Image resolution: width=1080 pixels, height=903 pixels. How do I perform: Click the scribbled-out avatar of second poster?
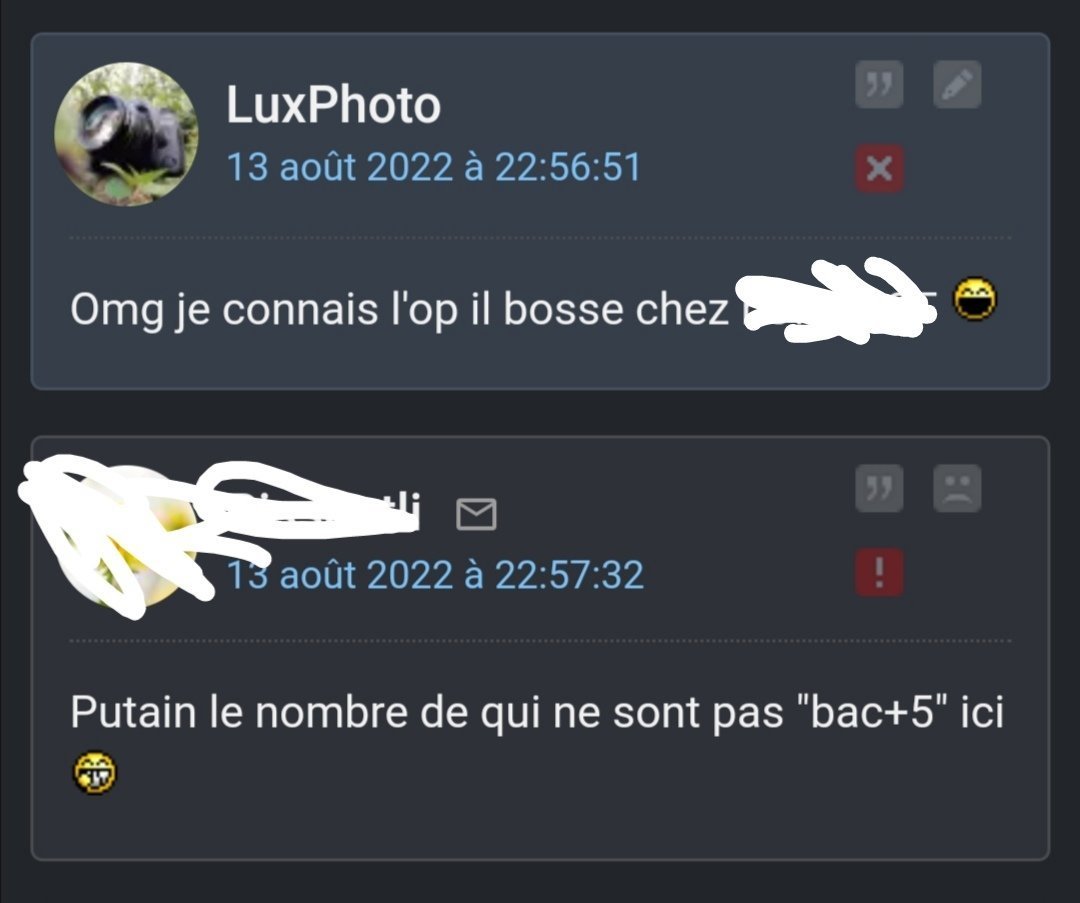pyautogui.click(x=126, y=537)
